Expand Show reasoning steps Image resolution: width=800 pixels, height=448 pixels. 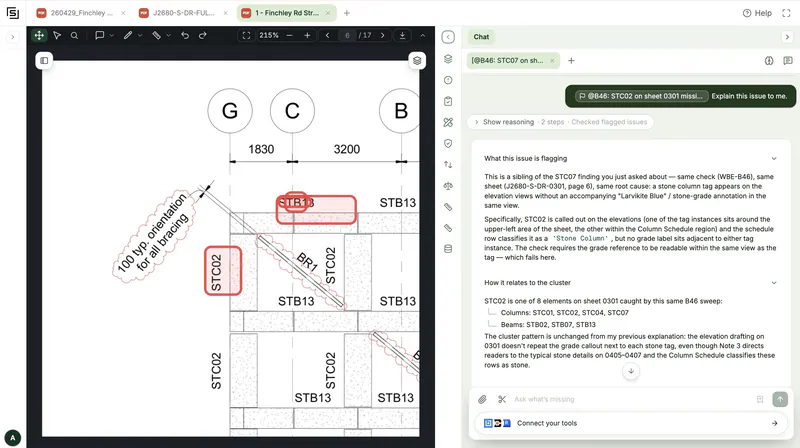pyautogui.click(x=560, y=122)
